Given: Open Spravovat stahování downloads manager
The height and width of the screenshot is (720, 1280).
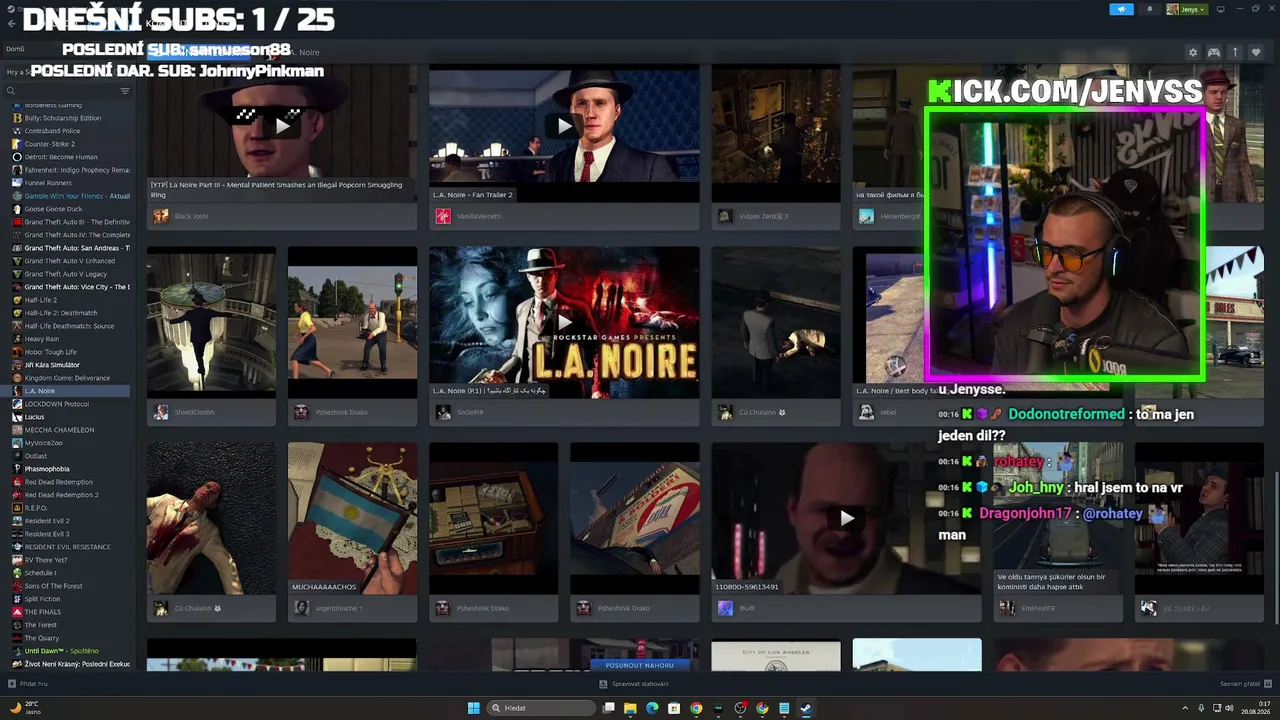Looking at the screenshot, I should pyautogui.click(x=634, y=684).
